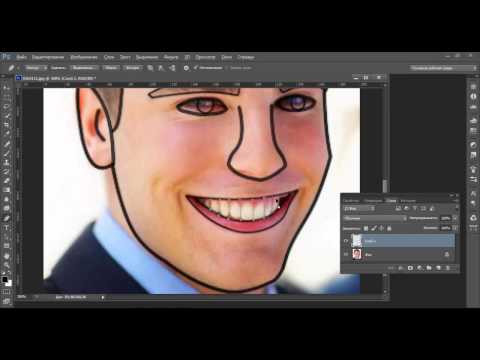Switch to the History panel tab

[408, 201]
